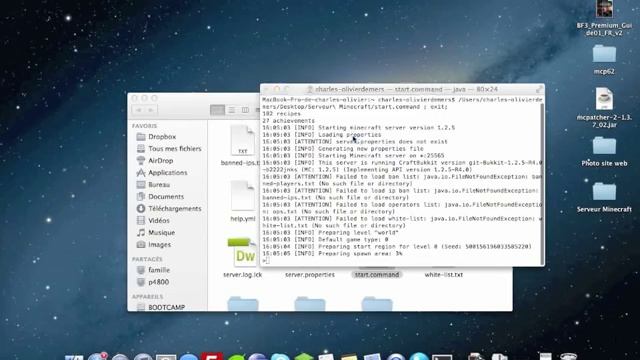Screen dimensions: 640x360
Task: Open Images in the Finder sidebar
Action: pyautogui.click(x=159, y=245)
